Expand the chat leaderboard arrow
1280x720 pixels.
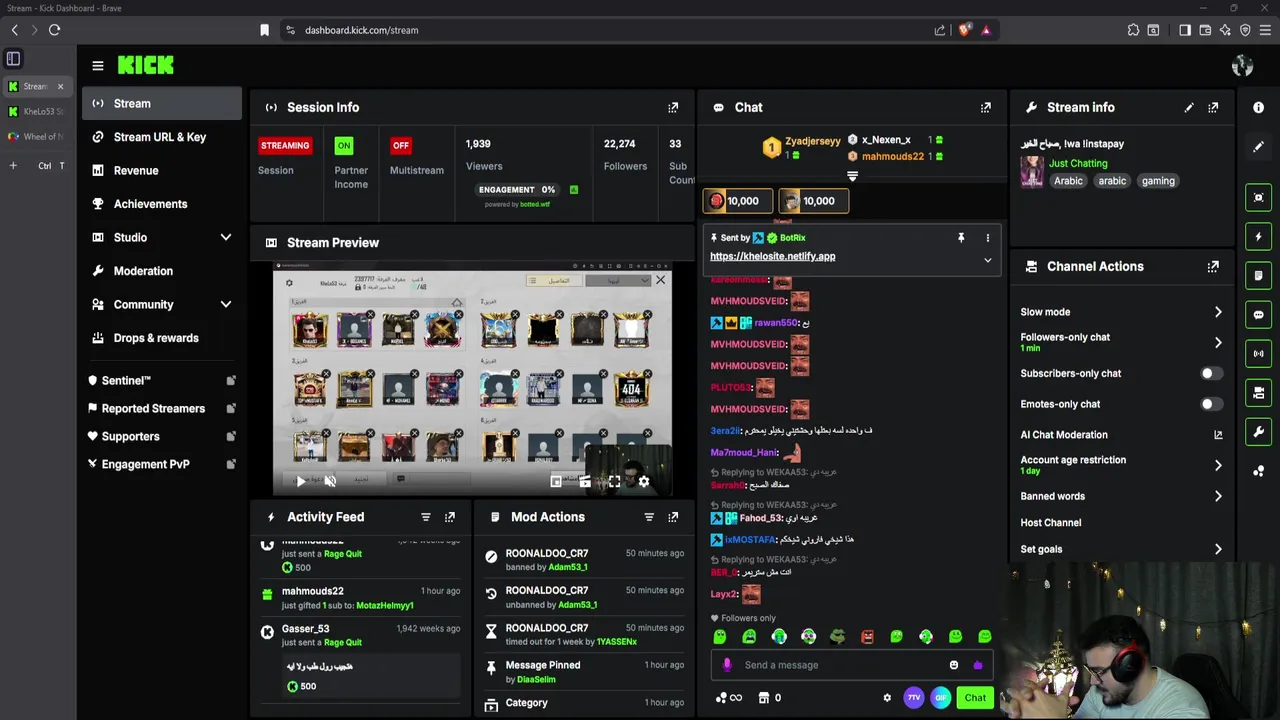(852, 176)
